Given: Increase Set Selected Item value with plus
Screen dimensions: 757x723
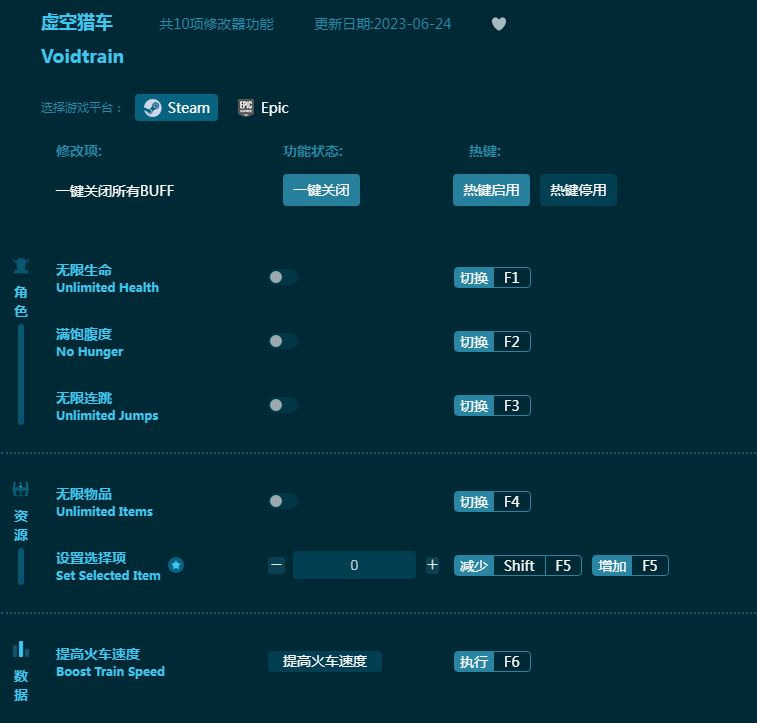Looking at the screenshot, I should 432,565.
